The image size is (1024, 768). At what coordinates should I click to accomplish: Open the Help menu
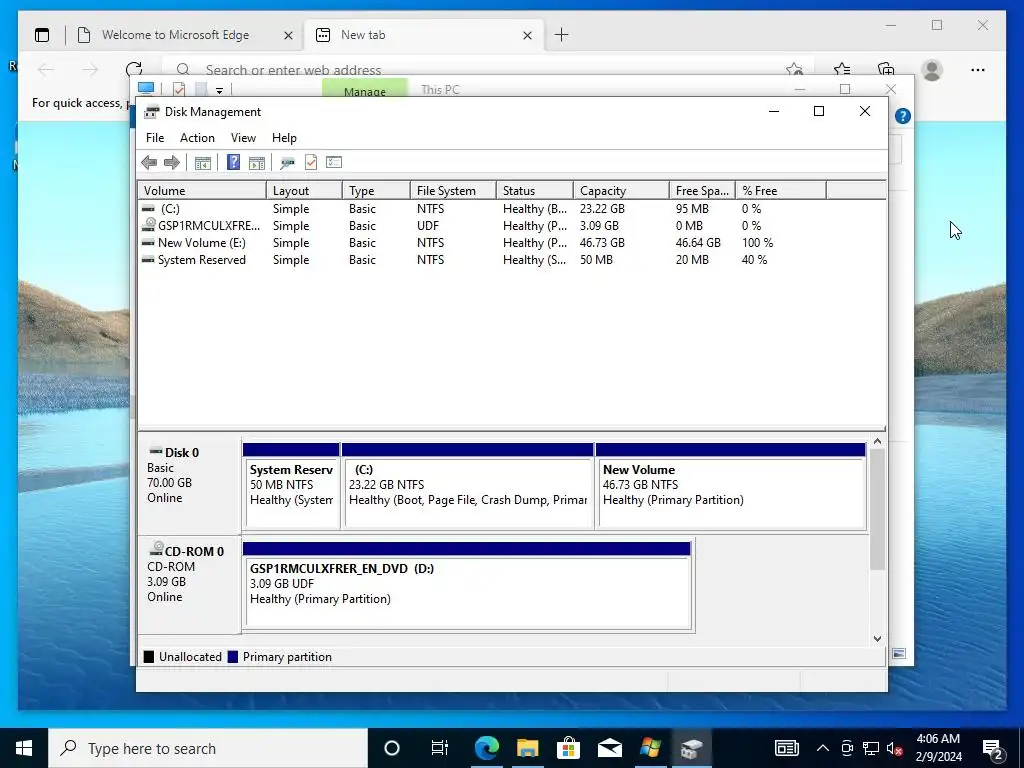[284, 138]
